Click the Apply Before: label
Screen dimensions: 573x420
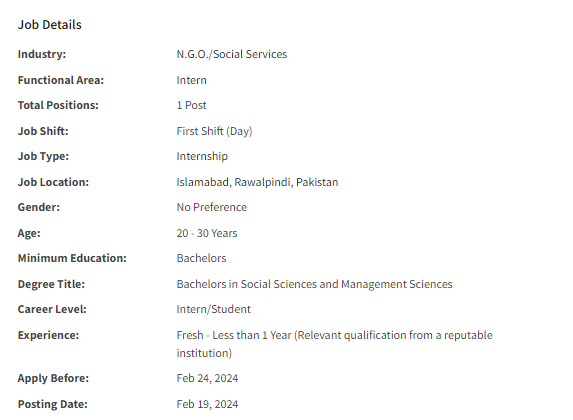pos(53,378)
